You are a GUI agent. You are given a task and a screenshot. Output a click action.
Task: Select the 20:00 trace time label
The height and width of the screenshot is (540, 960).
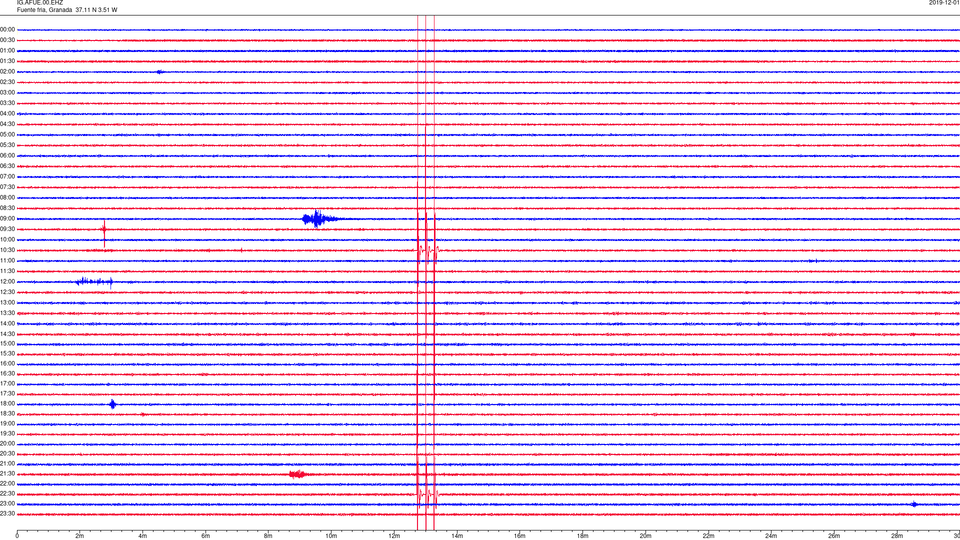point(8,443)
